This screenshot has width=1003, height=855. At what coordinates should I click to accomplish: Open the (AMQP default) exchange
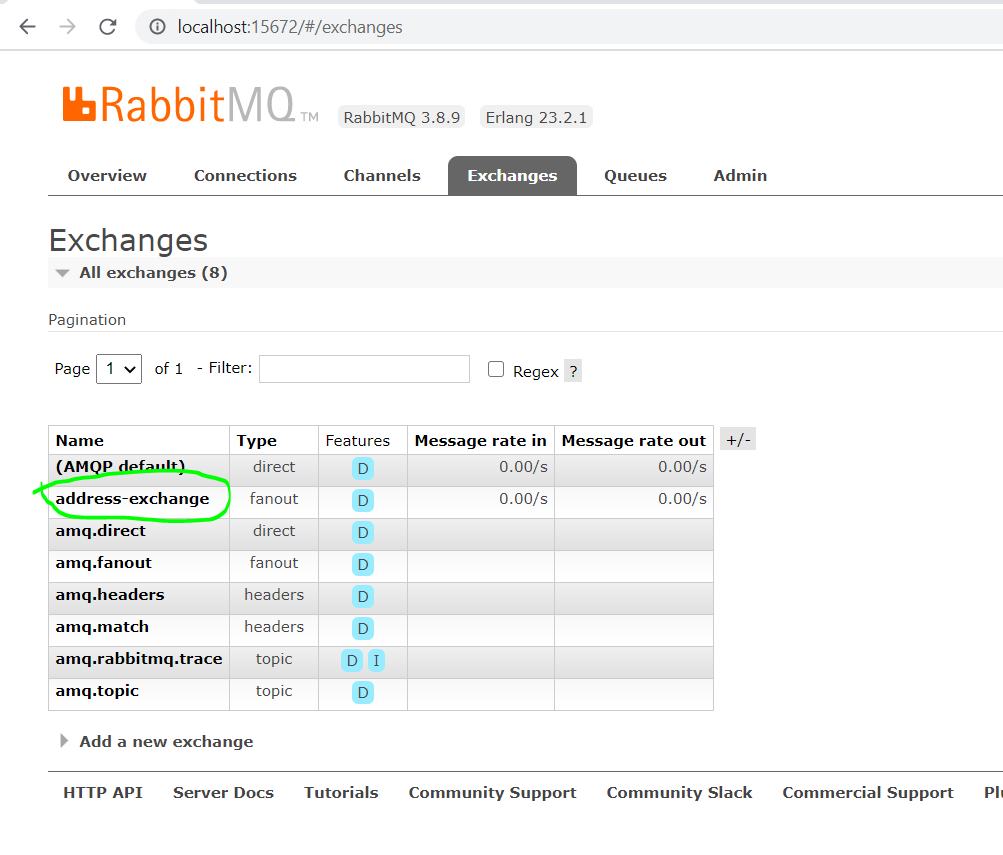tap(120, 467)
